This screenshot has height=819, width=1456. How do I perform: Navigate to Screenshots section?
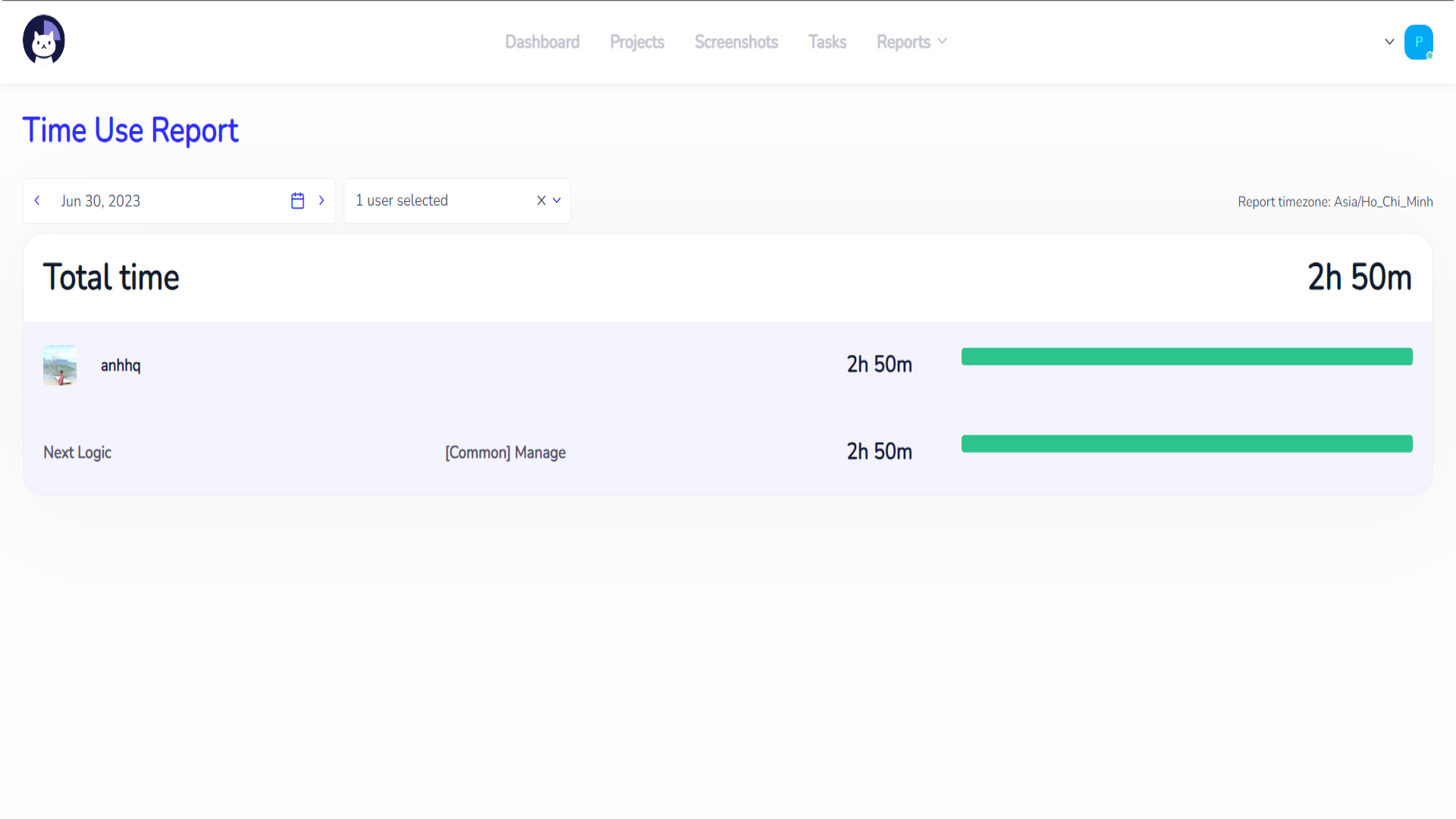point(736,42)
